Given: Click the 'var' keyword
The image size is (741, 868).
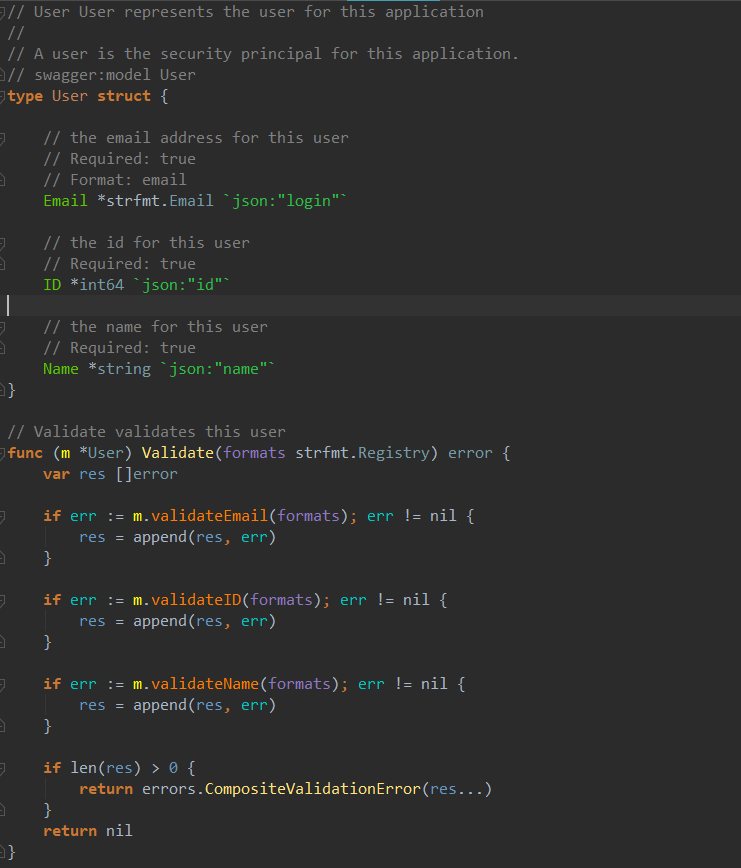Looking at the screenshot, I should click(x=56, y=474).
